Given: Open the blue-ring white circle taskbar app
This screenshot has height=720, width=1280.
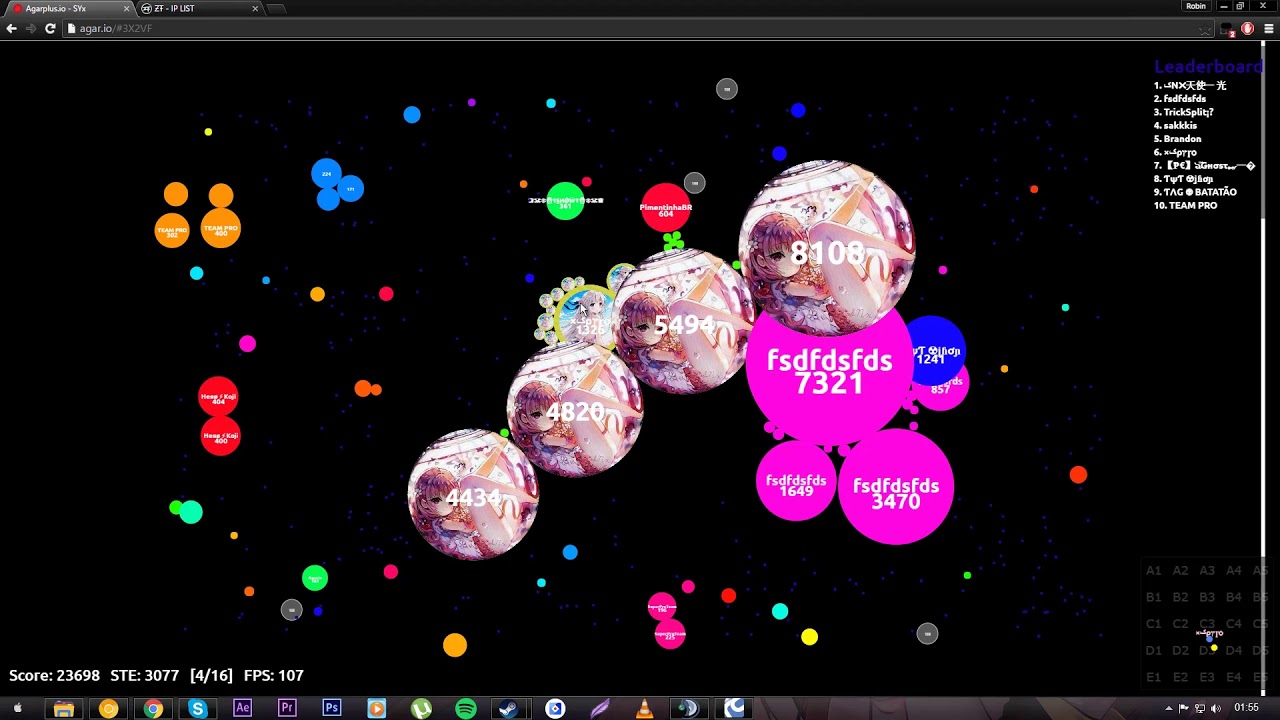Looking at the screenshot, I should tap(555, 708).
